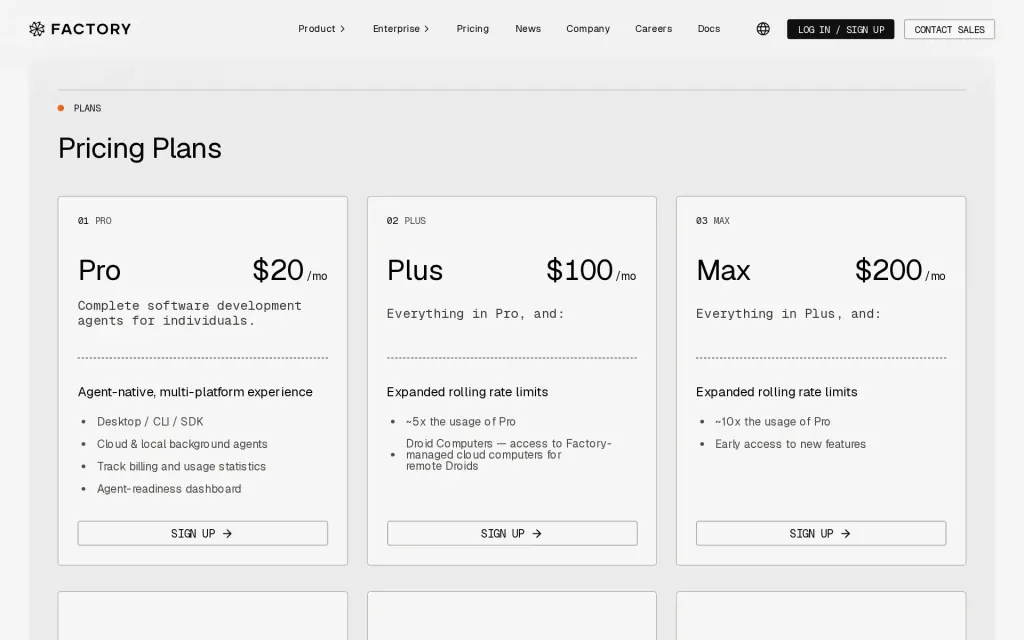Screen dimensions: 1024x640
Task: Click 'Everything in Pro, and:' text
Action: 475,313
